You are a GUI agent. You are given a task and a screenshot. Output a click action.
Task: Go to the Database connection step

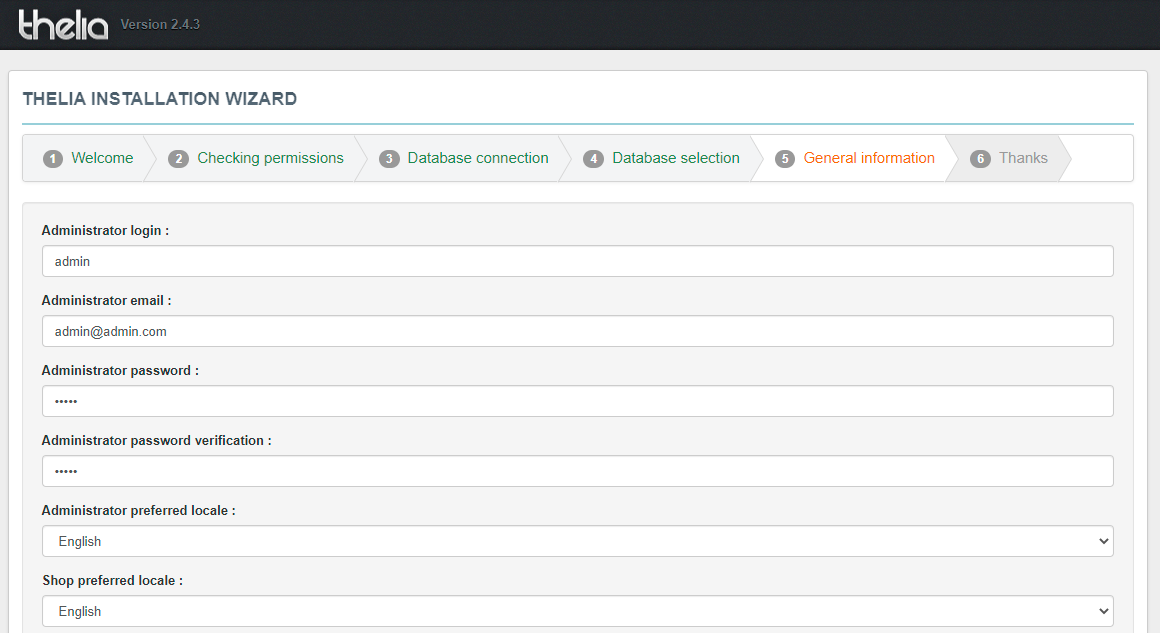tap(477, 158)
